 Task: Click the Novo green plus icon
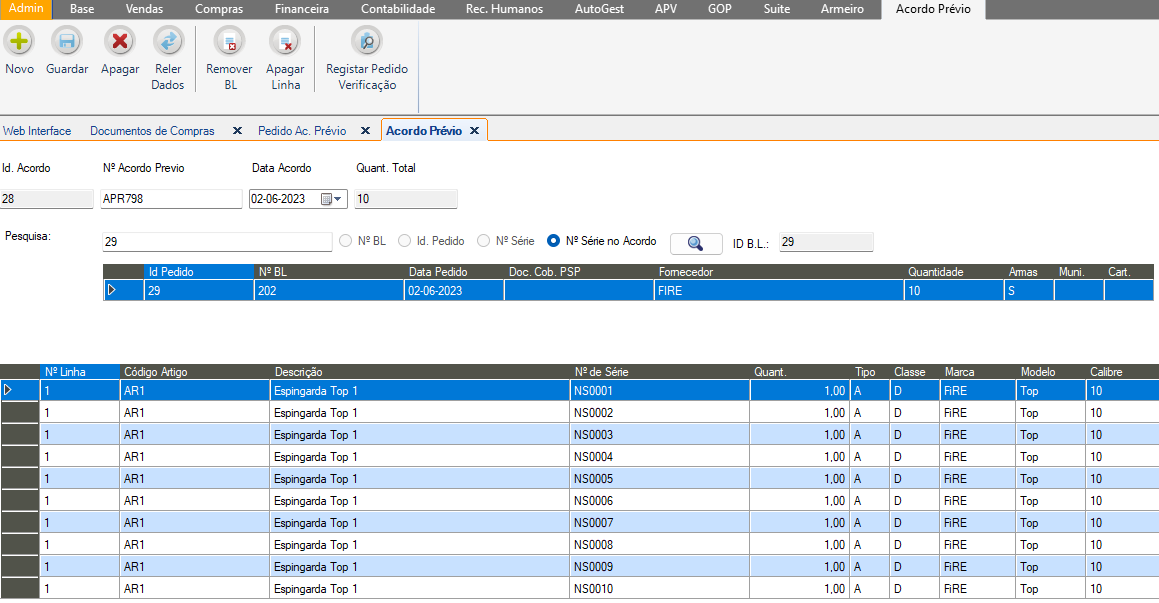pos(19,42)
